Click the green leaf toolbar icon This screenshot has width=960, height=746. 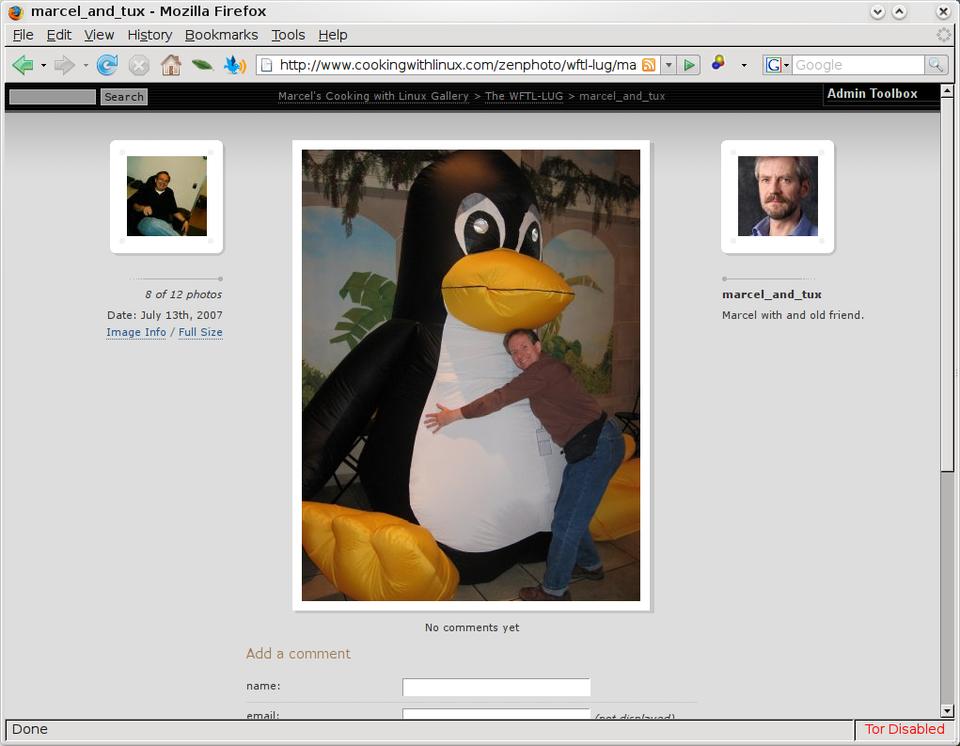coord(202,65)
